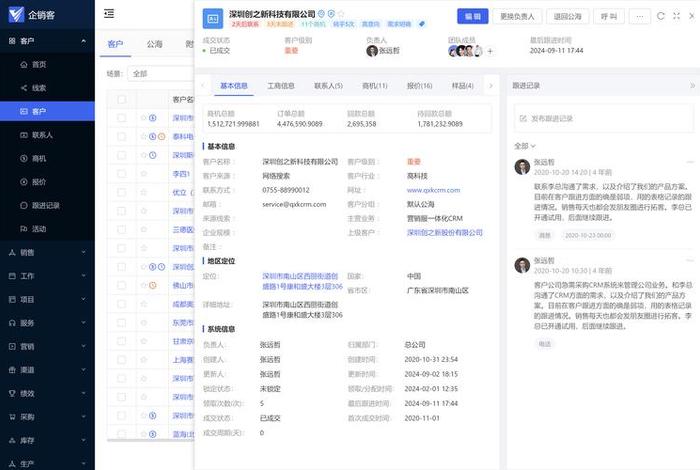Collapse the 跟进记录 panel with the double-arrow icon

692,86
